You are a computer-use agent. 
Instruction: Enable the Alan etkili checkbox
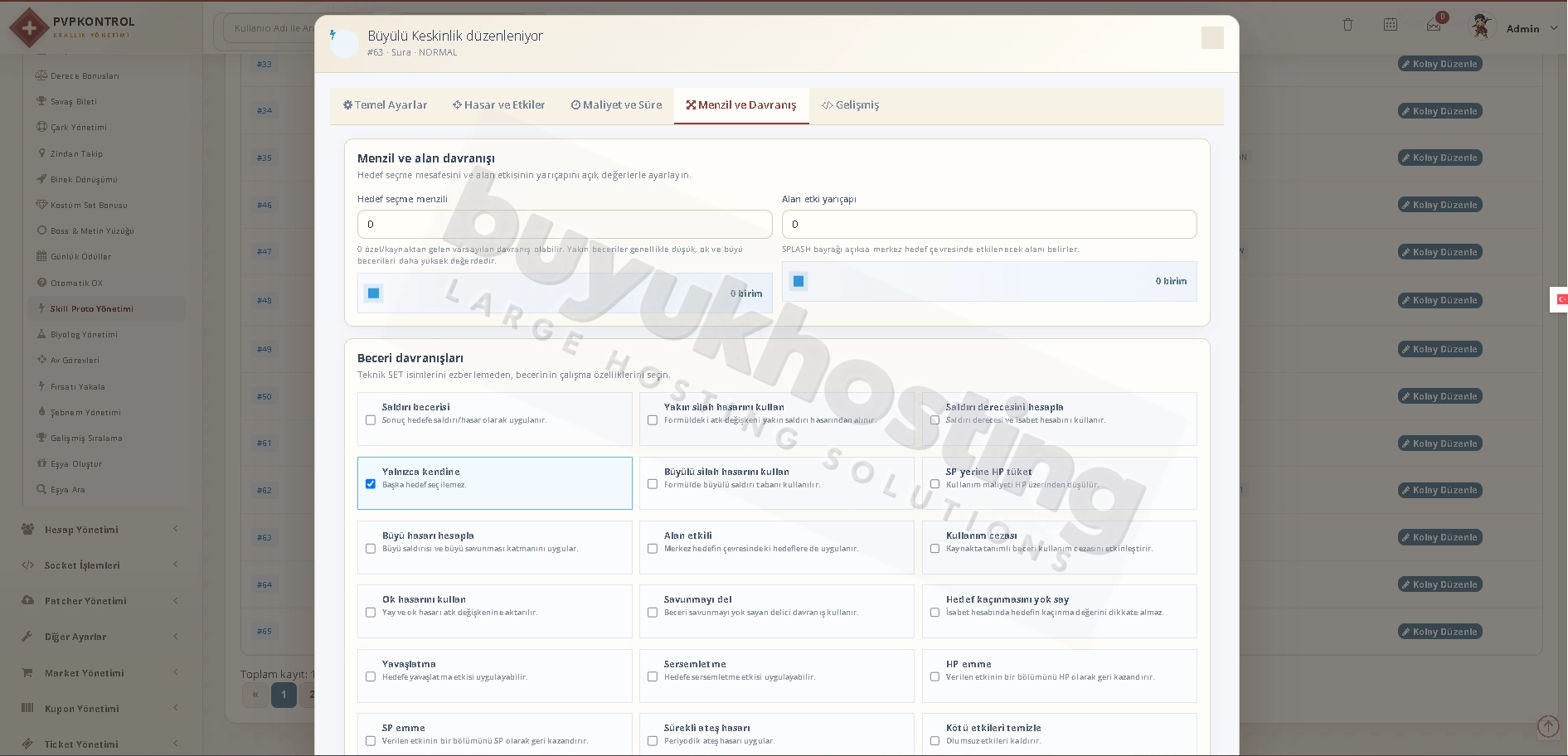pos(653,549)
